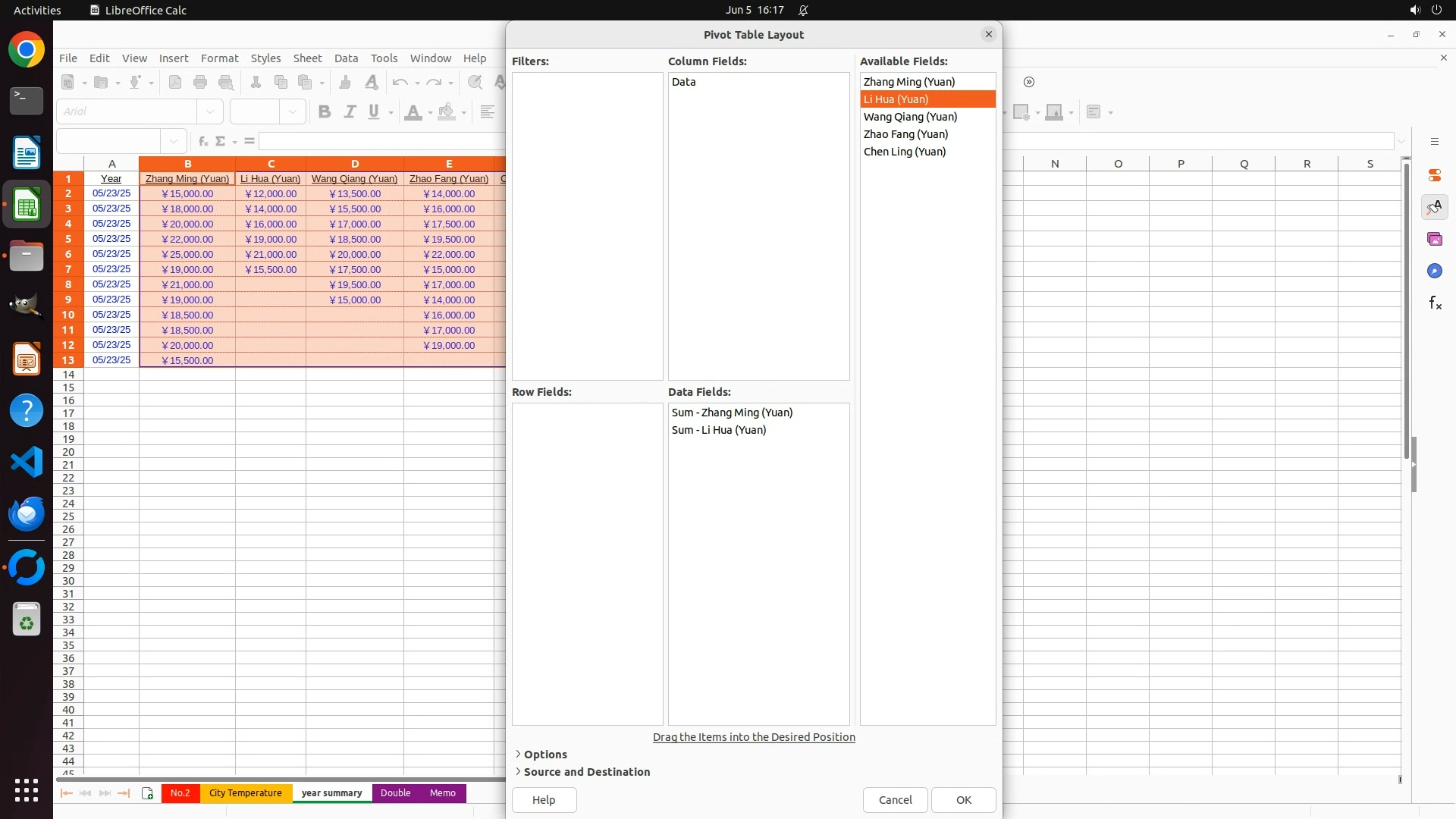Select Wang Qiang (Yuan) in Available Fields
The height and width of the screenshot is (819, 1456).
point(910,117)
